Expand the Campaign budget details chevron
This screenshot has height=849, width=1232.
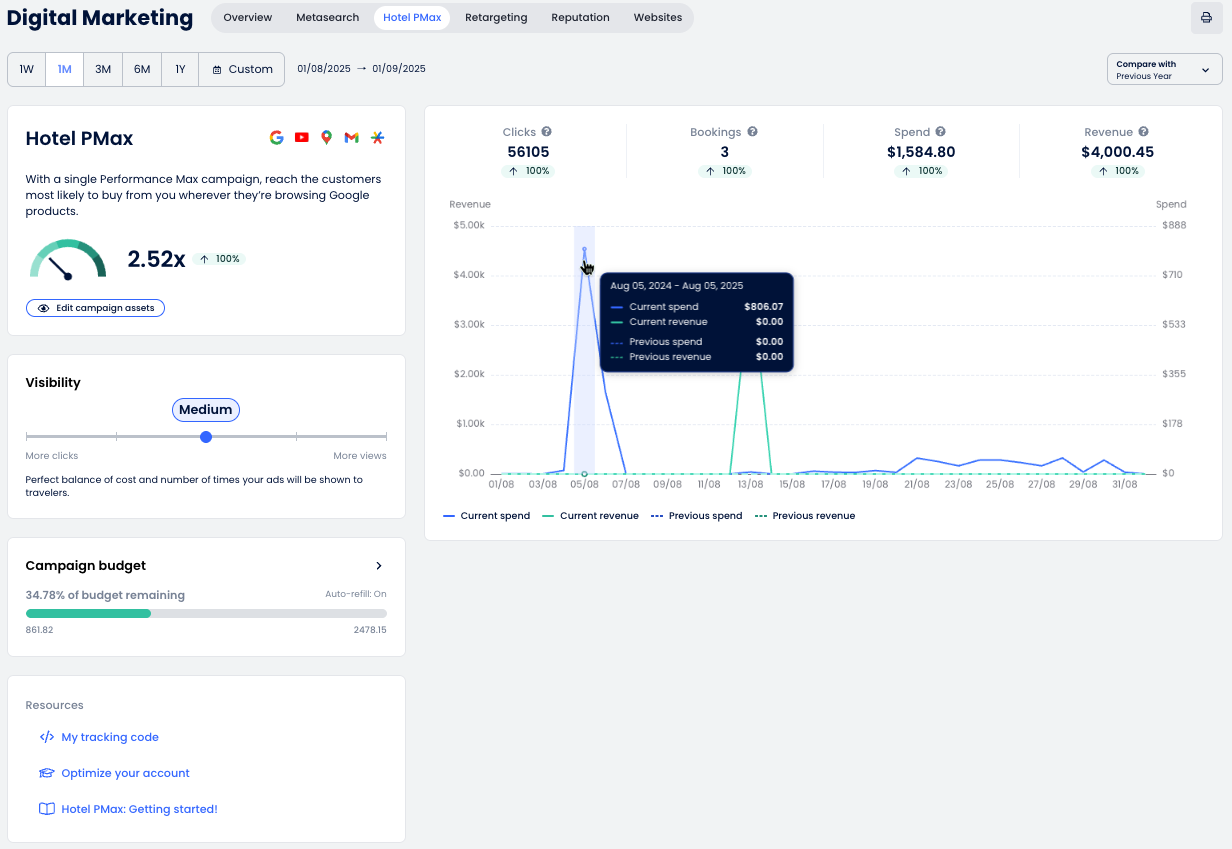pyautogui.click(x=379, y=566)
